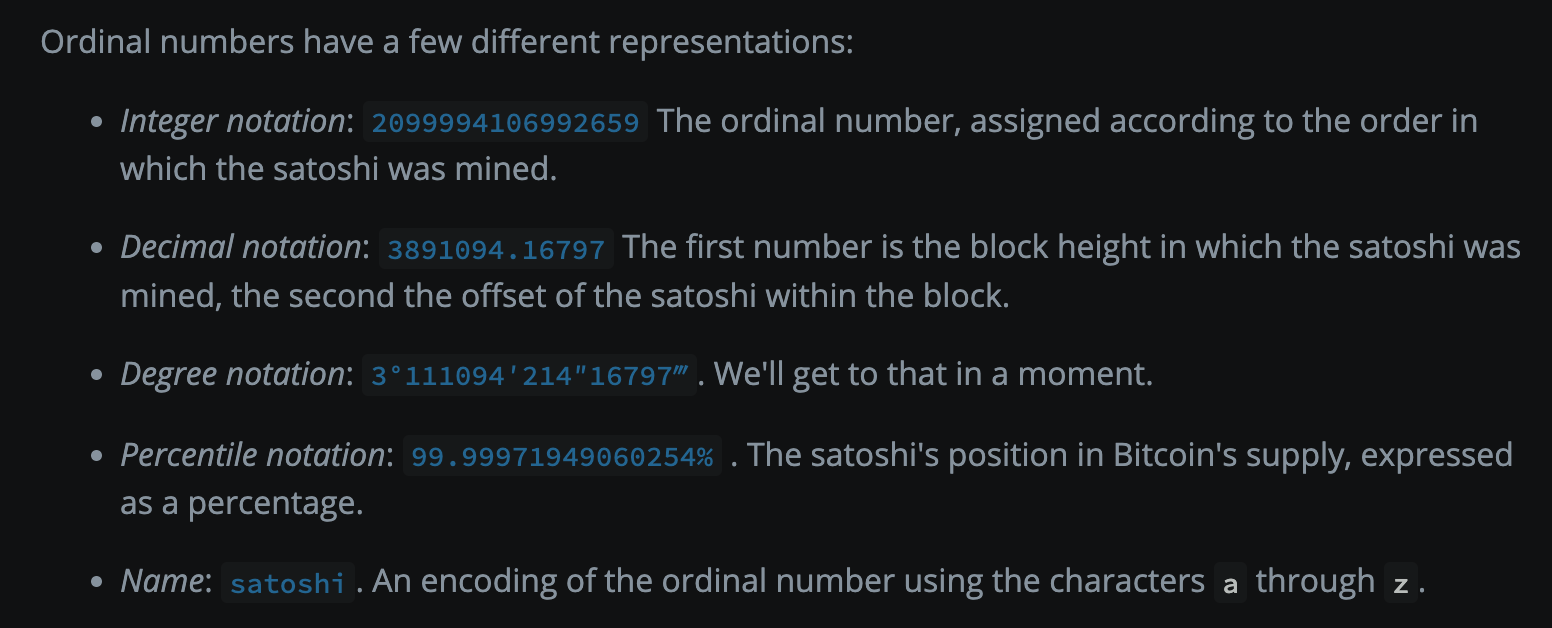This screenshot has height=628, width=1552.
Task: Click the bullet beside Percentile notation
Action: [97, 457]
